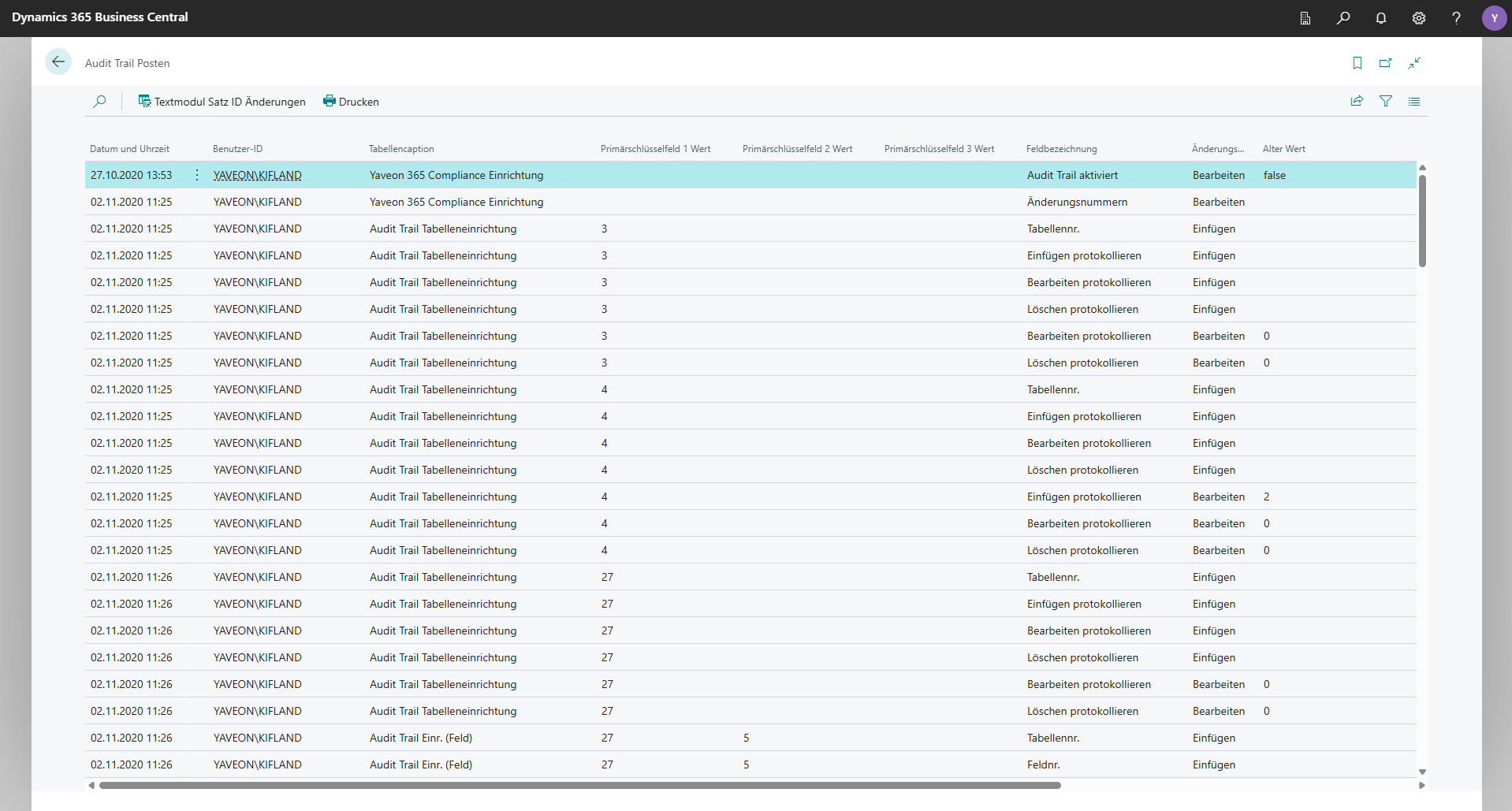Open the filter pane icon

(1387, 101)
